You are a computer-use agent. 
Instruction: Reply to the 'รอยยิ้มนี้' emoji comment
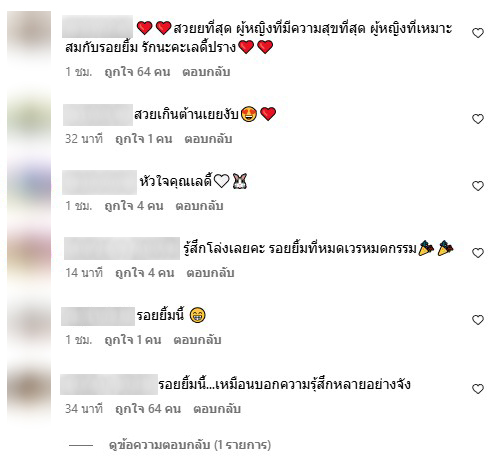click(197, 340)
